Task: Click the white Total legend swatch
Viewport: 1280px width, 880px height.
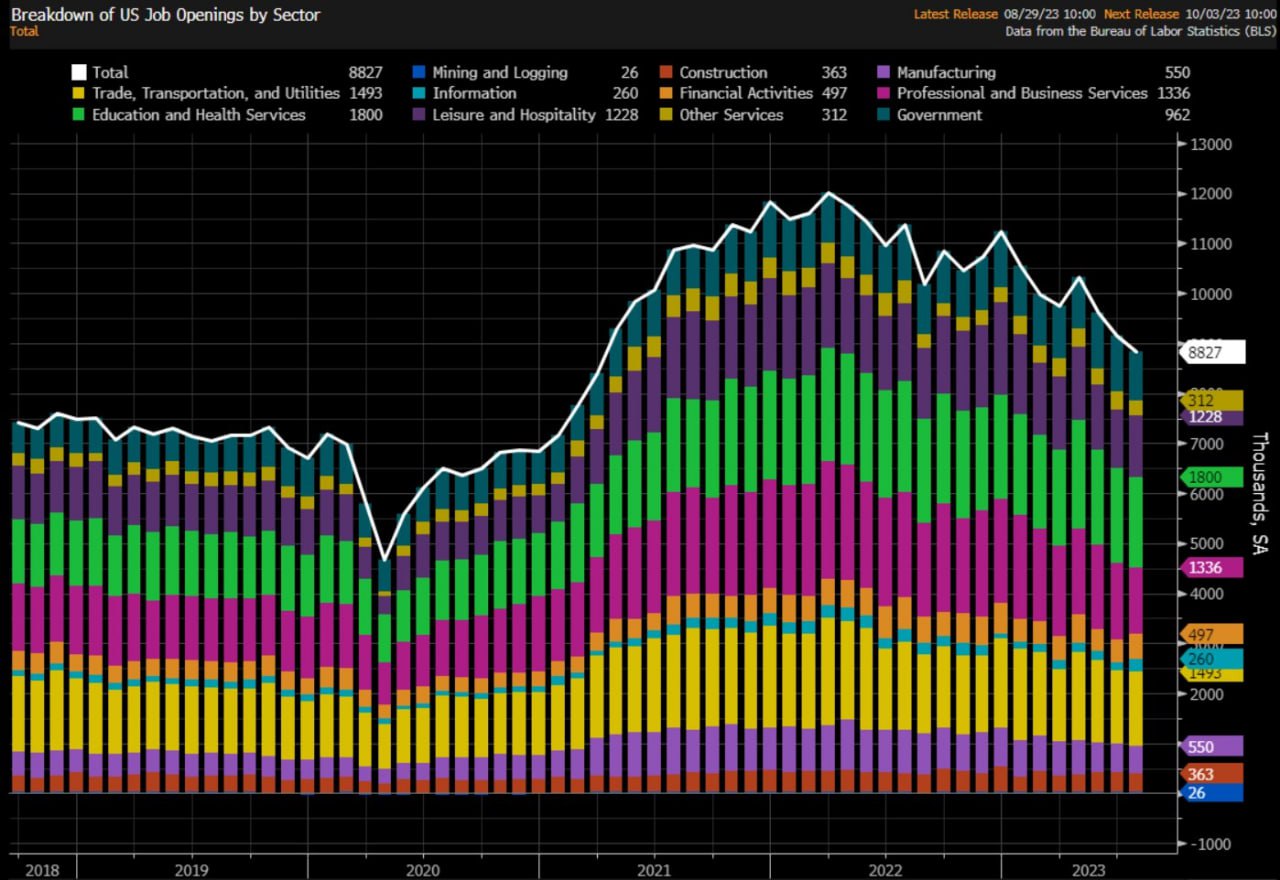Action: tap(79, 72)
